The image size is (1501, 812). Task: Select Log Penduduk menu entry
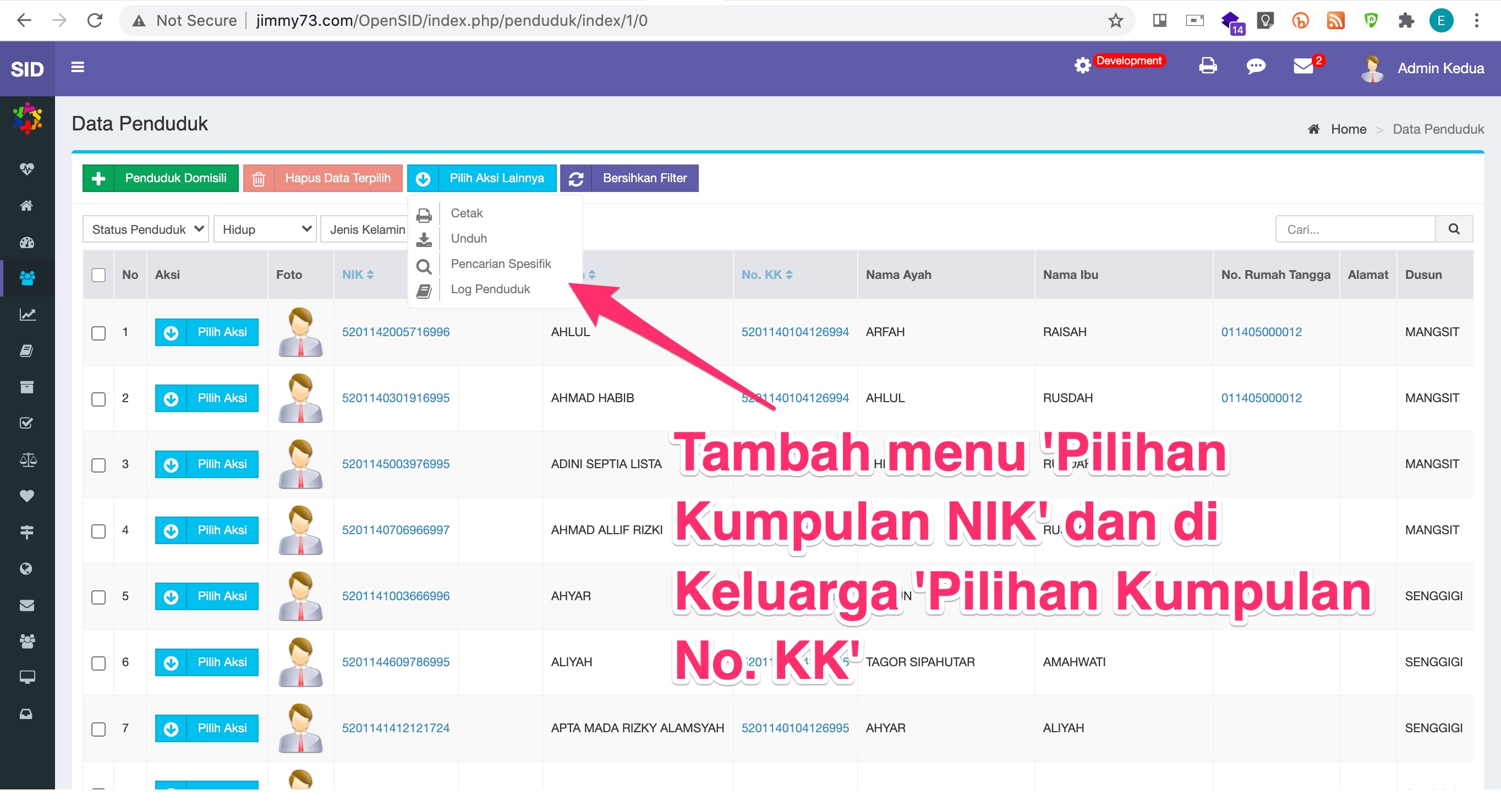coord(490,288)
